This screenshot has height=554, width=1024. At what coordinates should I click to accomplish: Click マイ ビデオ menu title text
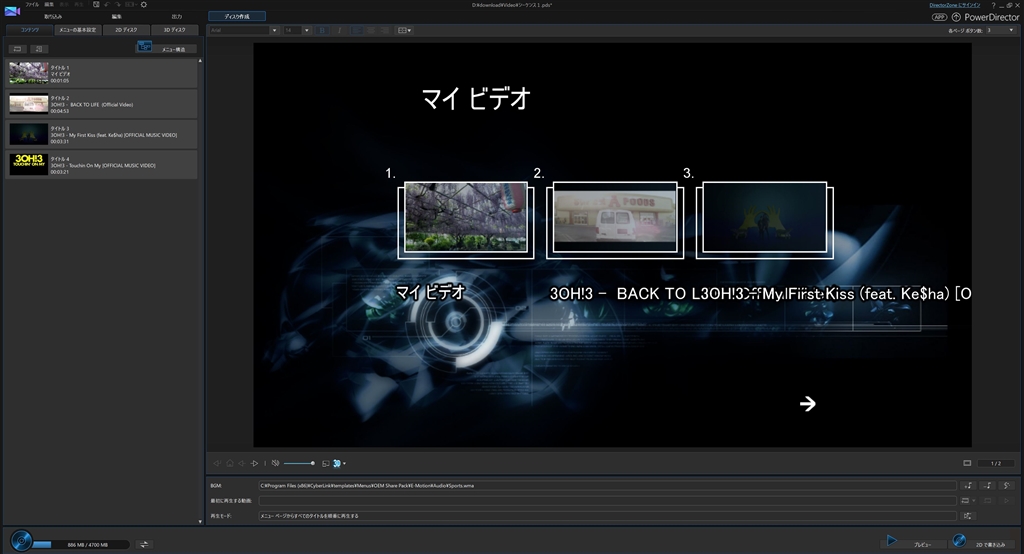[476, 99]
